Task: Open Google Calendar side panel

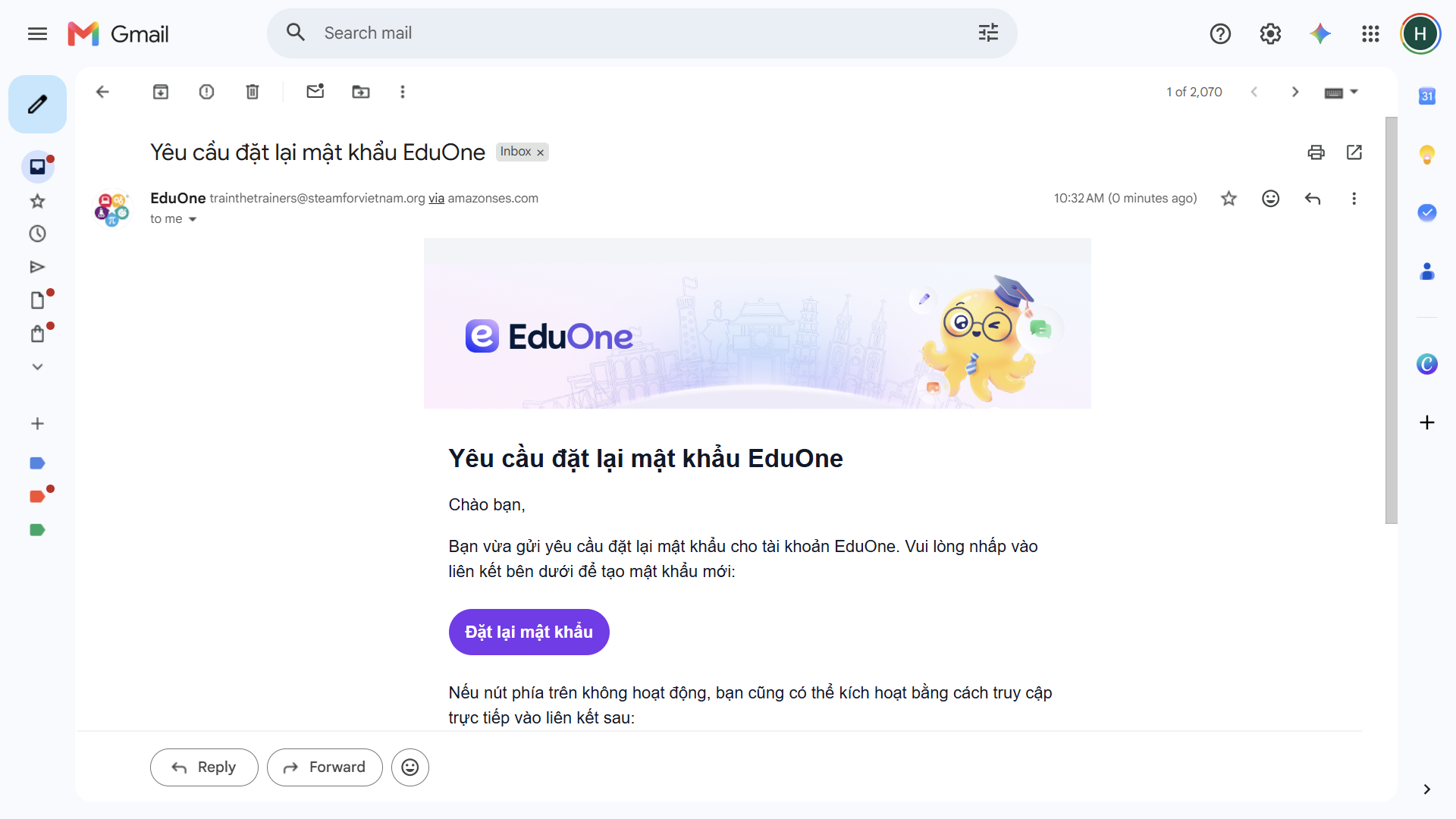Action: tap(1427, 96)
